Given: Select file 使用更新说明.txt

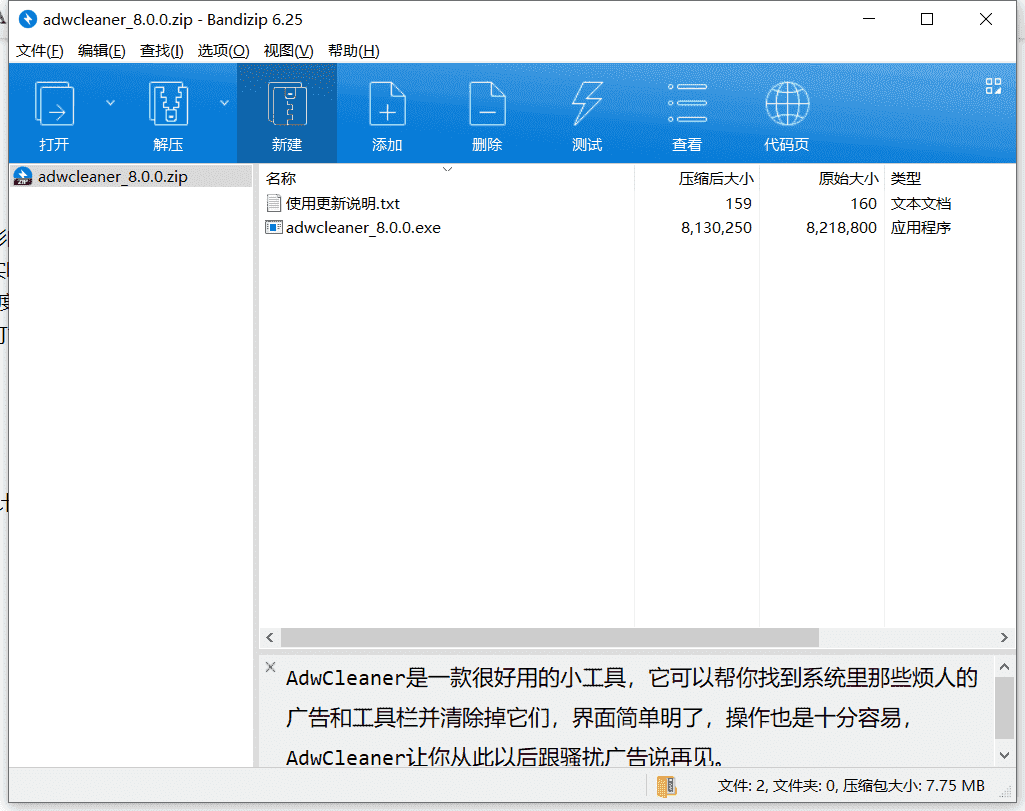Looking at the screenshot, I should pos(343,203).
